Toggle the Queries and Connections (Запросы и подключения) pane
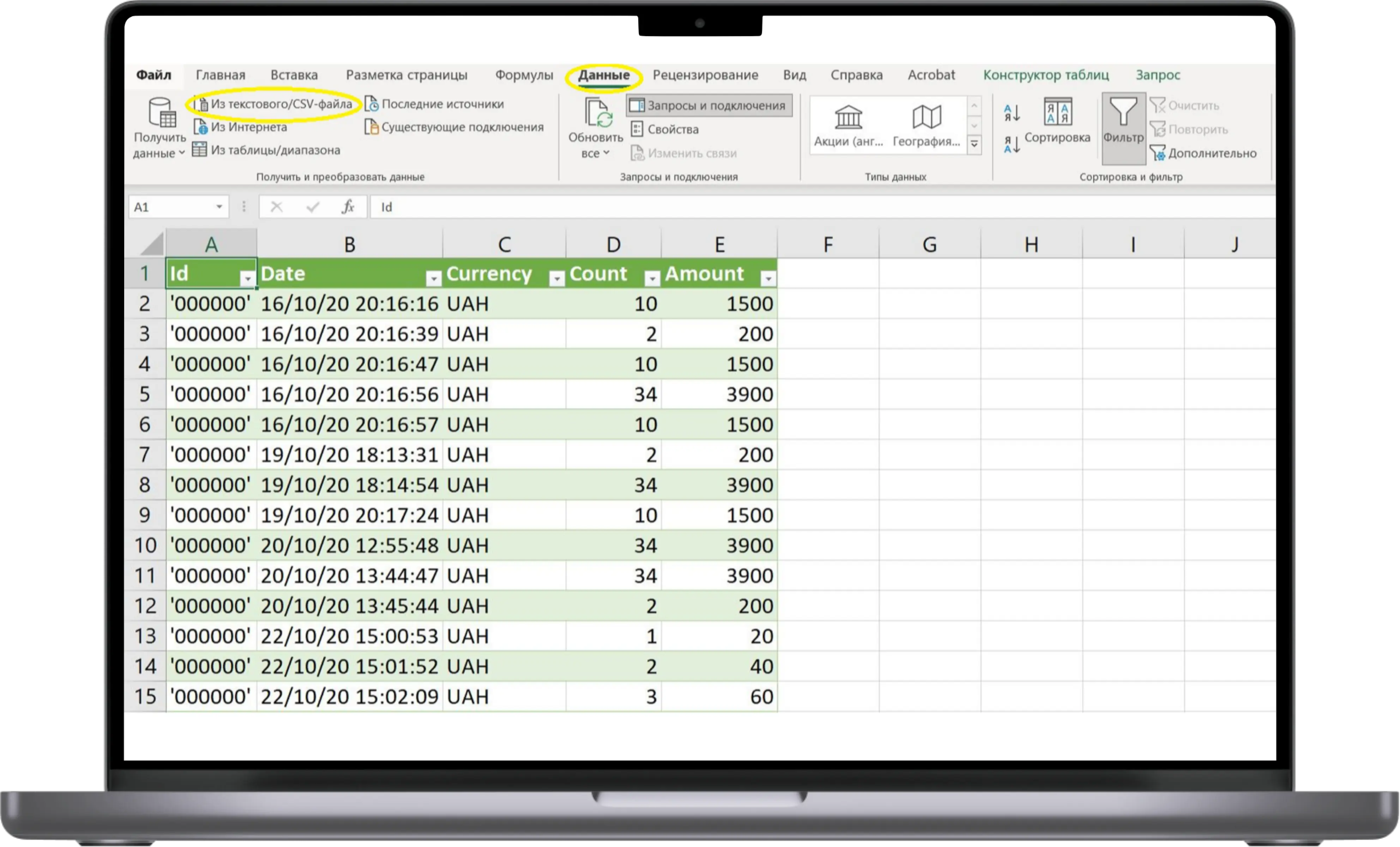The height and width of the screenshot is (847, 1400). (x=708, y=106)
